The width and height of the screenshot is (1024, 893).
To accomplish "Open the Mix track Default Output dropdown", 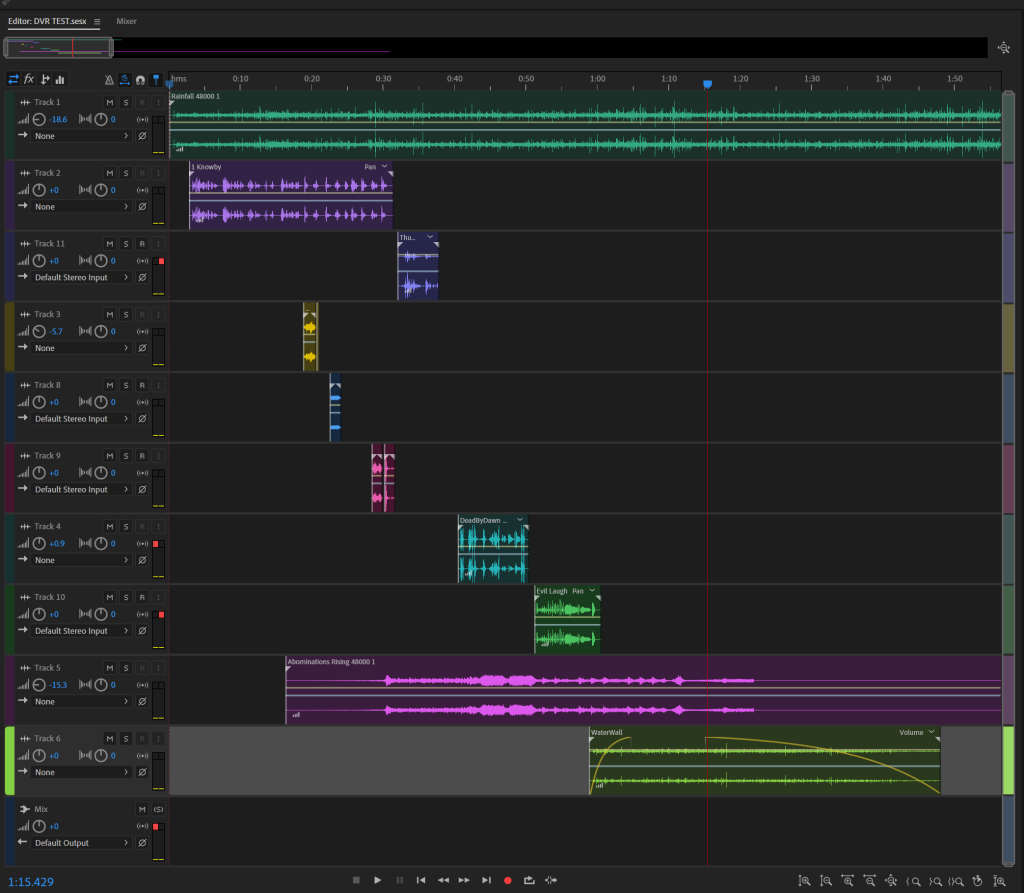I will pos(81,843).
